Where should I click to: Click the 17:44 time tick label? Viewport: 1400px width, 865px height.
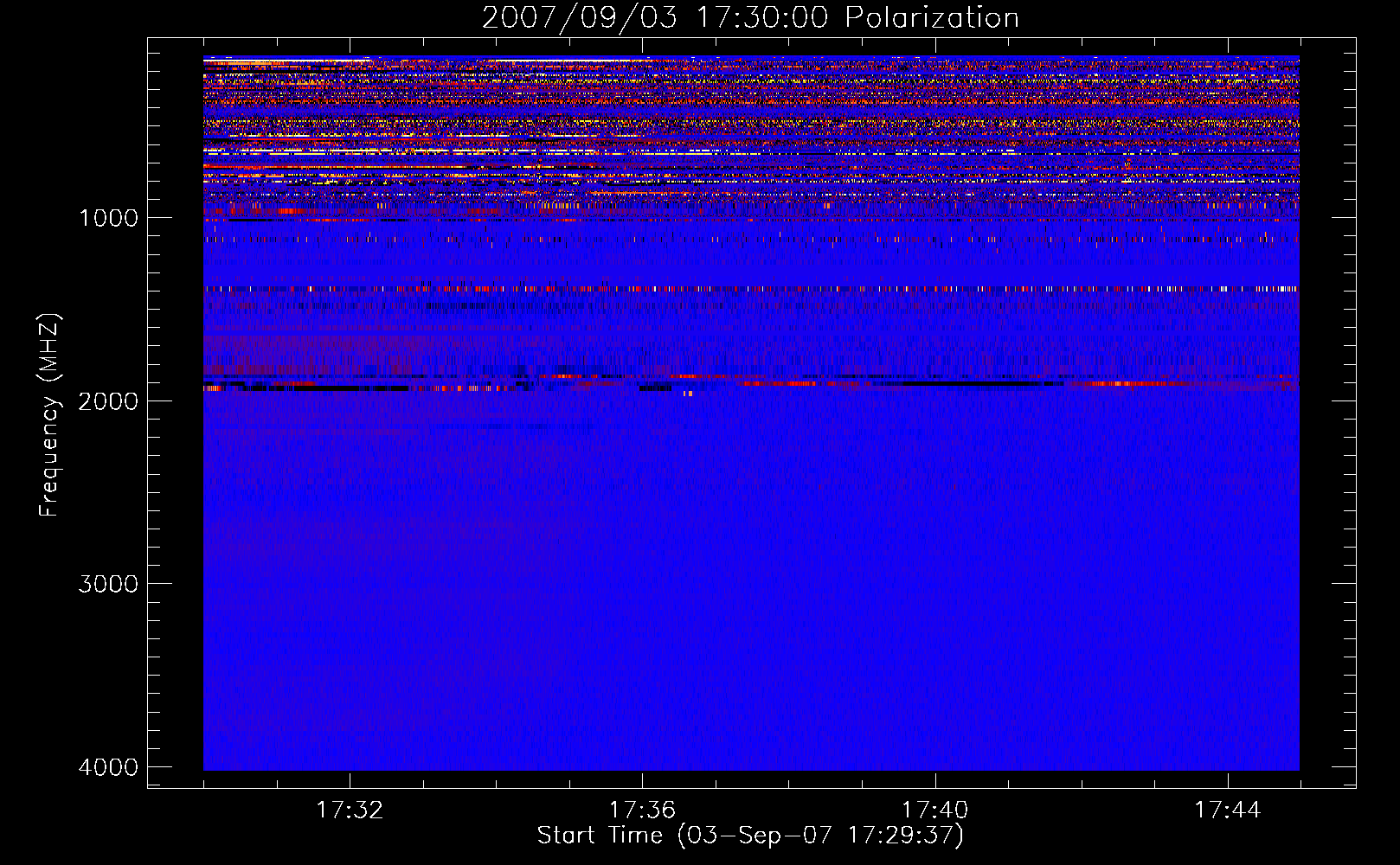(1228, 811)
